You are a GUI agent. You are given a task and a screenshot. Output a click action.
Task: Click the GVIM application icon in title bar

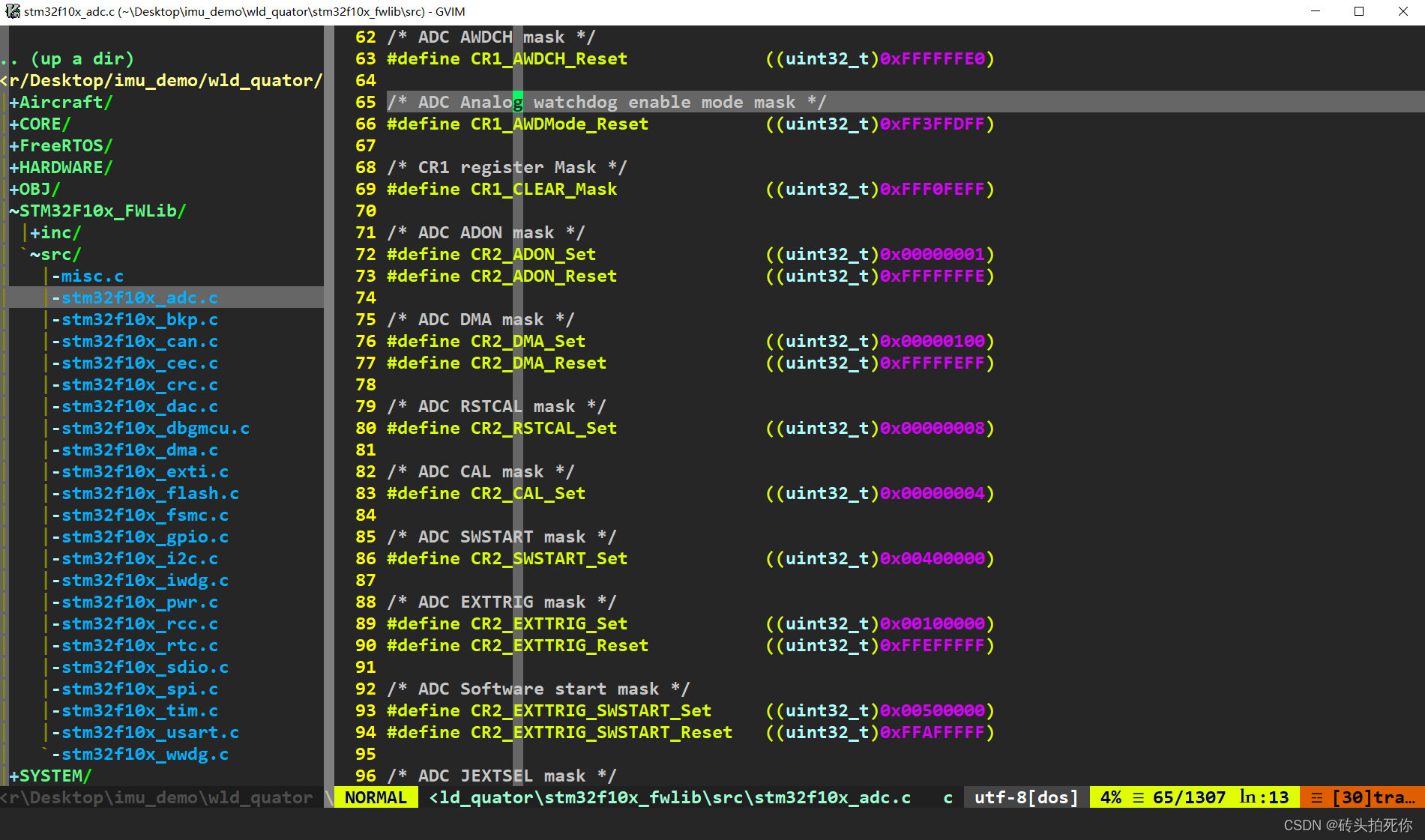12,10
